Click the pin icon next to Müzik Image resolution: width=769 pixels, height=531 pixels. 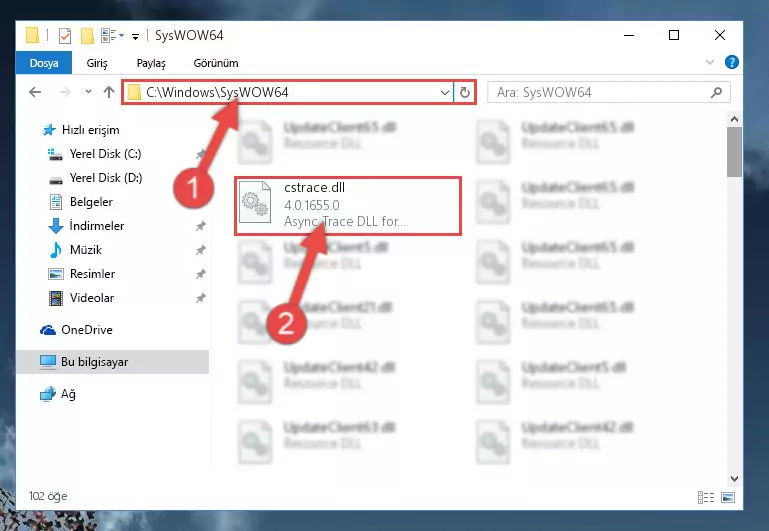coord(201,250)
